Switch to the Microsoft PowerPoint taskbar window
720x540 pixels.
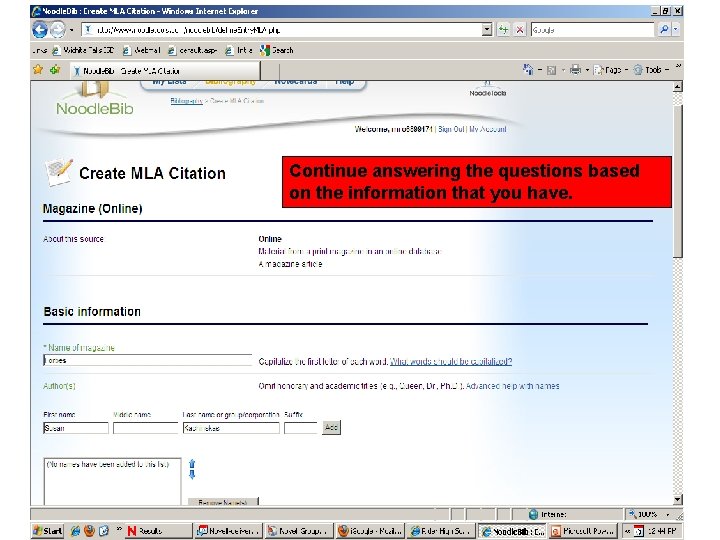coord(583,531)
